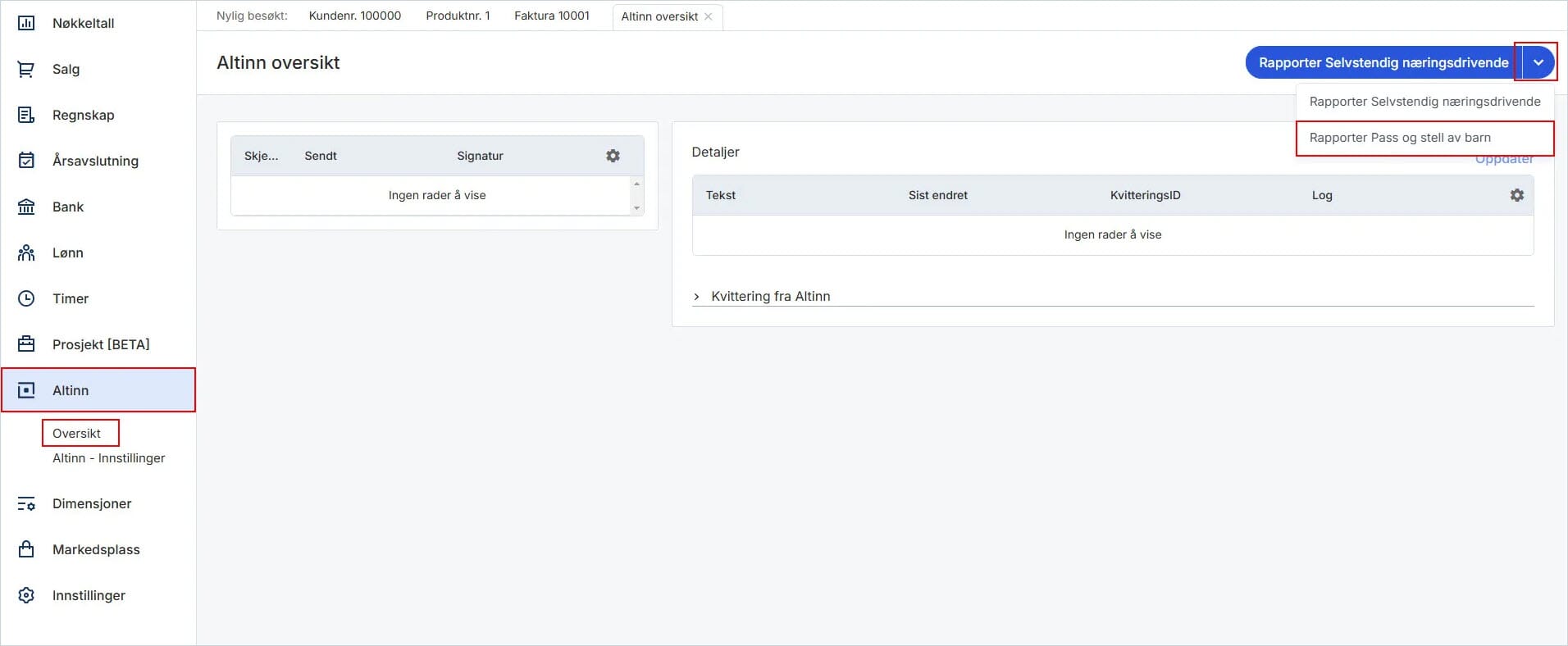Open column settings gear in left table
Image resolution: width=1568 pixels, height=646 pixels.
(x=613, y=156)
